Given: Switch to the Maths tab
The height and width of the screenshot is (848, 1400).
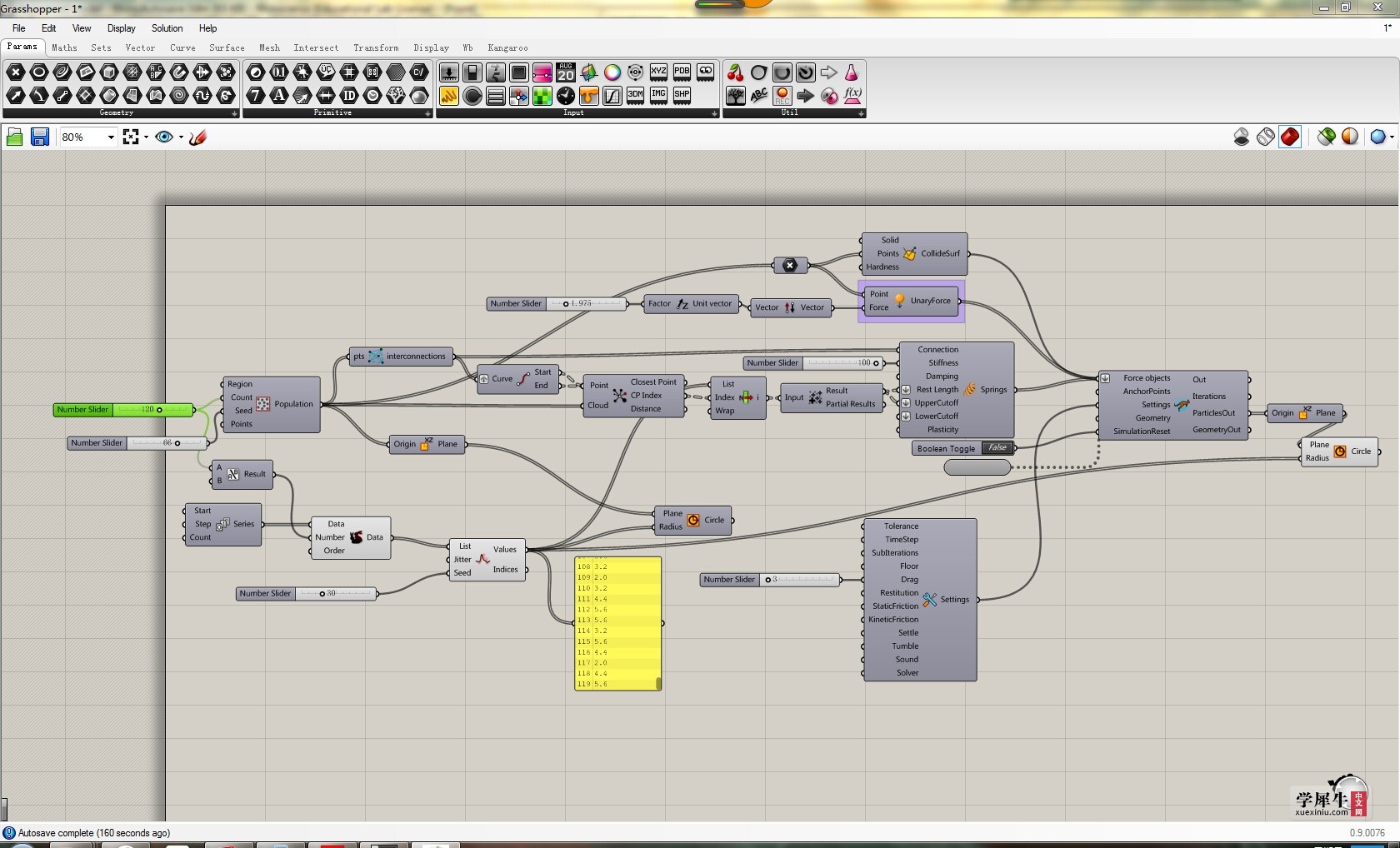Looking at the screenshot, I should pyautogui.click(x=64, y=48).
